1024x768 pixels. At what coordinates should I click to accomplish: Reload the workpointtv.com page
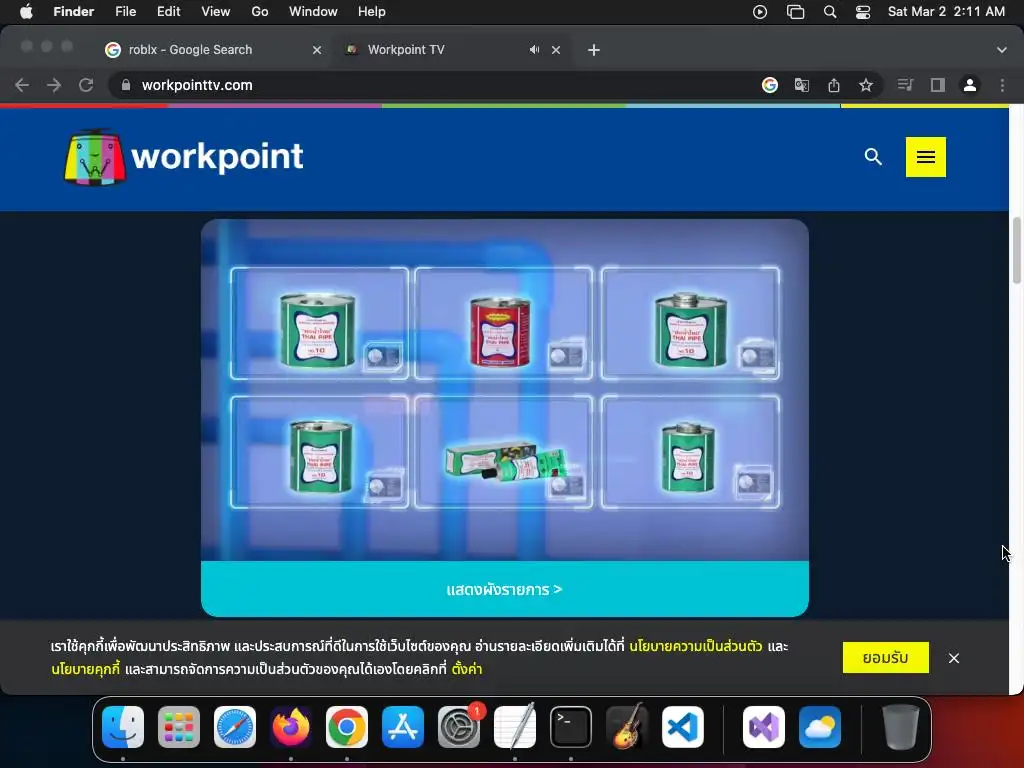[86, 85]
